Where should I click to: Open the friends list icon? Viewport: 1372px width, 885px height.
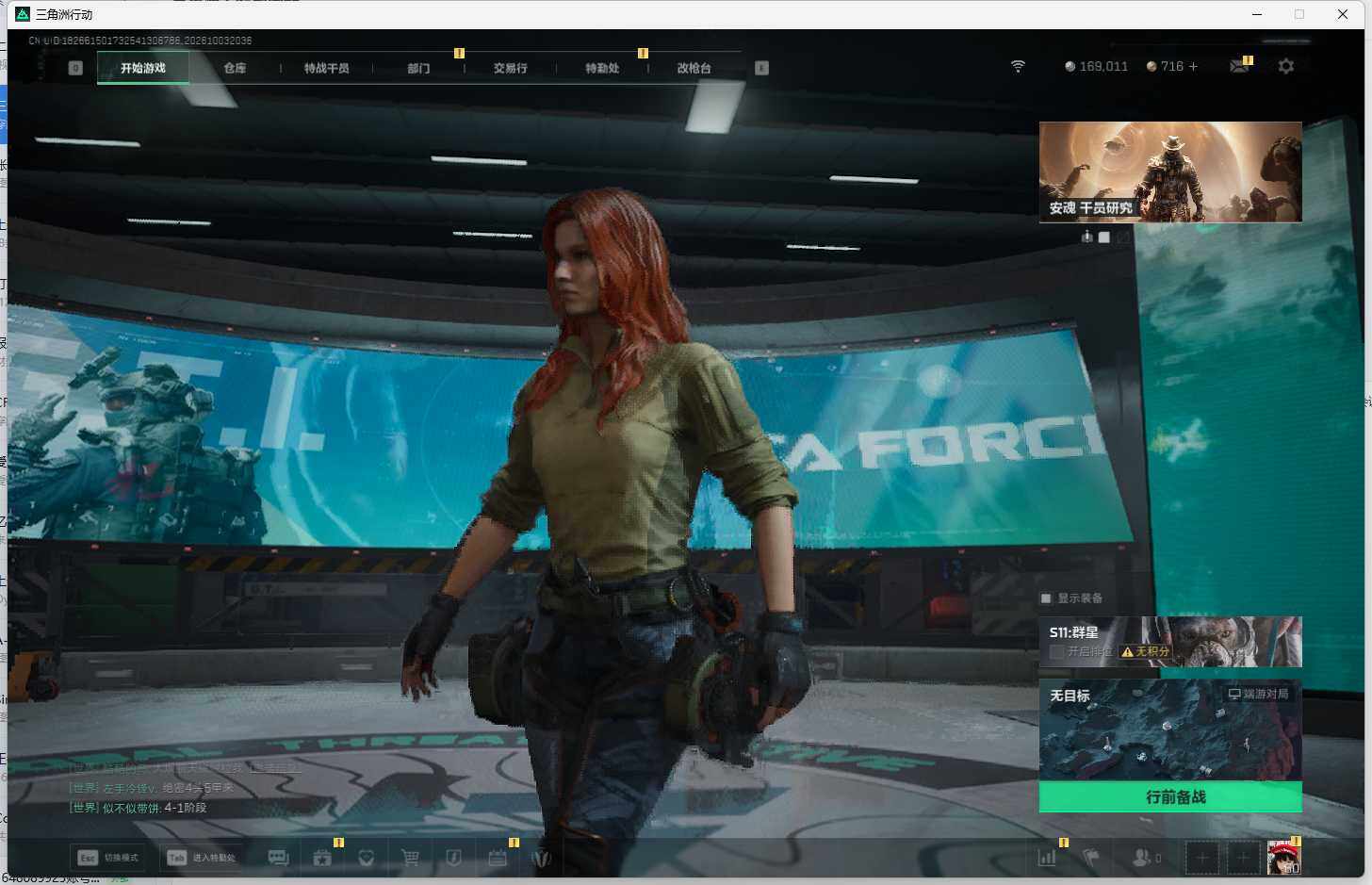pyautogui.click(x=1146, y=858)
